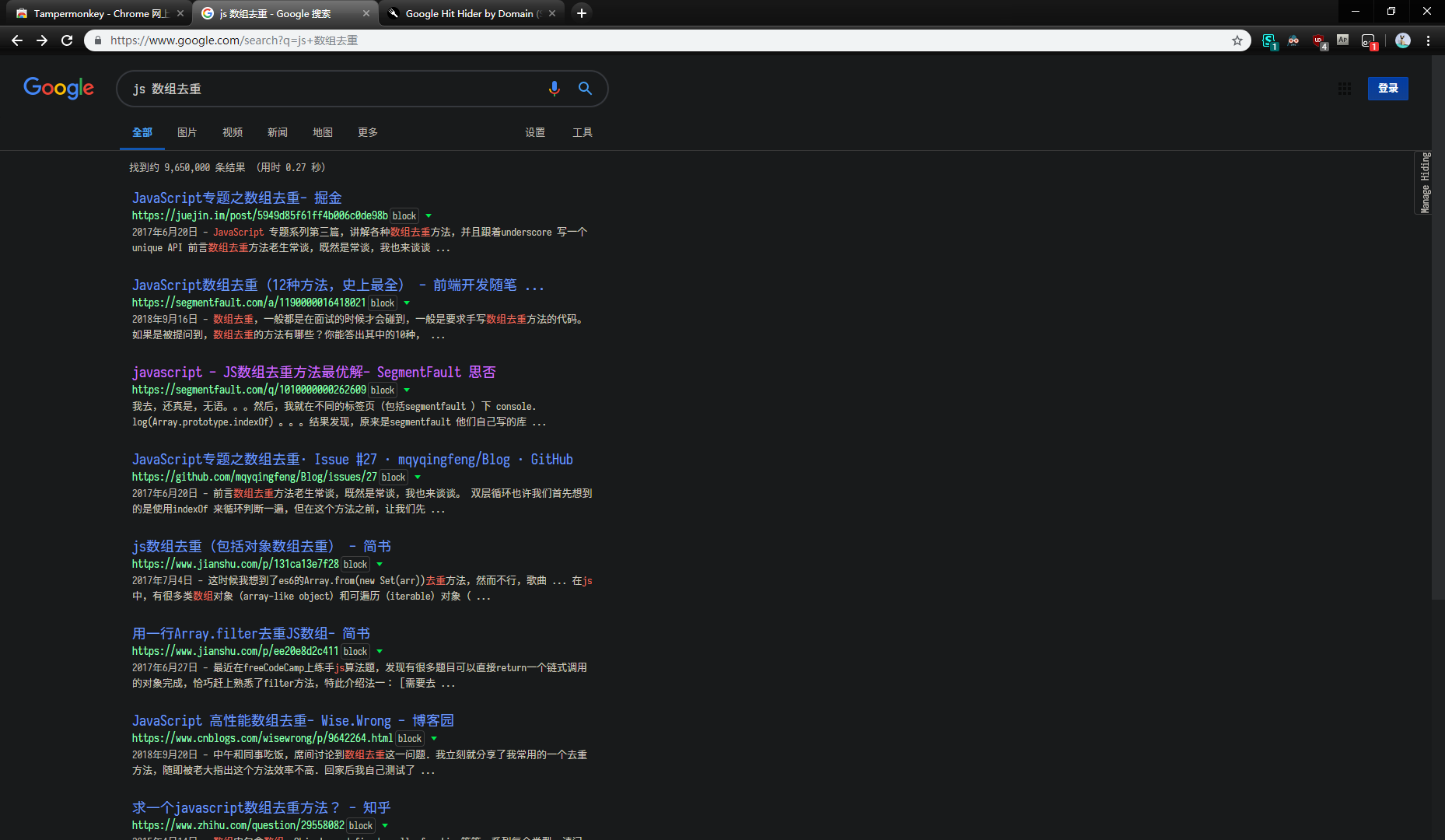The image size is (1445, 840).
Task: Expand options arrow for jianshu 131ca13e7f28 result
Action: click(x=380, y=565)
